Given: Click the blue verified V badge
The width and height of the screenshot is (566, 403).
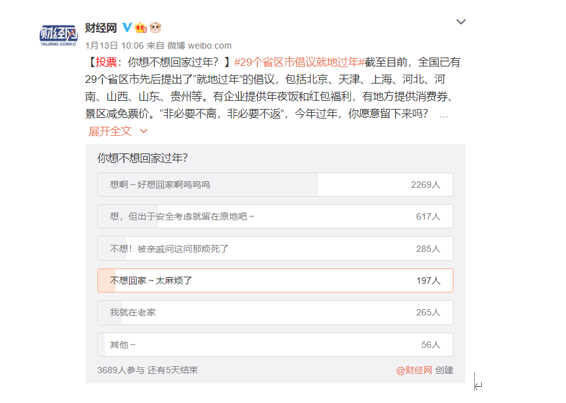Looking at the screenshot, I should click(127, 27).
